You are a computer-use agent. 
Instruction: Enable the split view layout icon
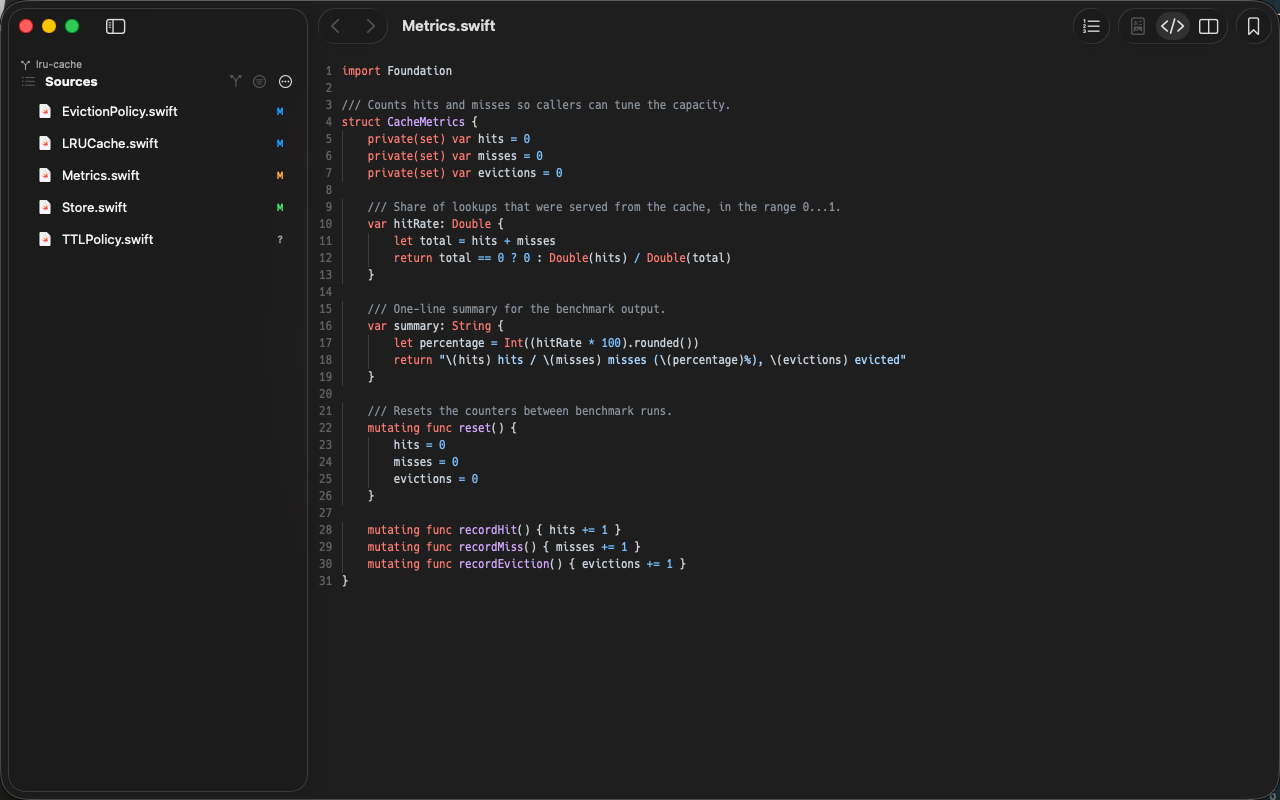click(x=1209, y=26)
